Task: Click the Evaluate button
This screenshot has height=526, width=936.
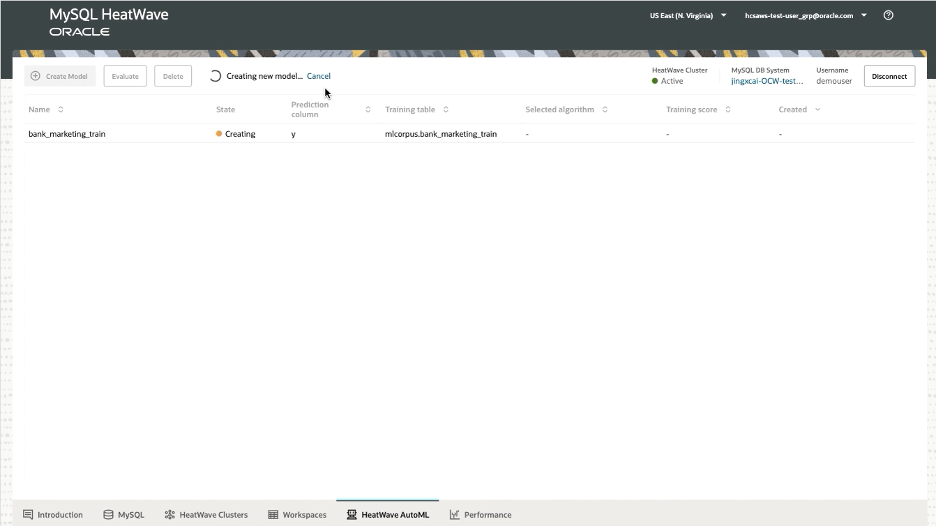Action: click(x=125, y=76)
